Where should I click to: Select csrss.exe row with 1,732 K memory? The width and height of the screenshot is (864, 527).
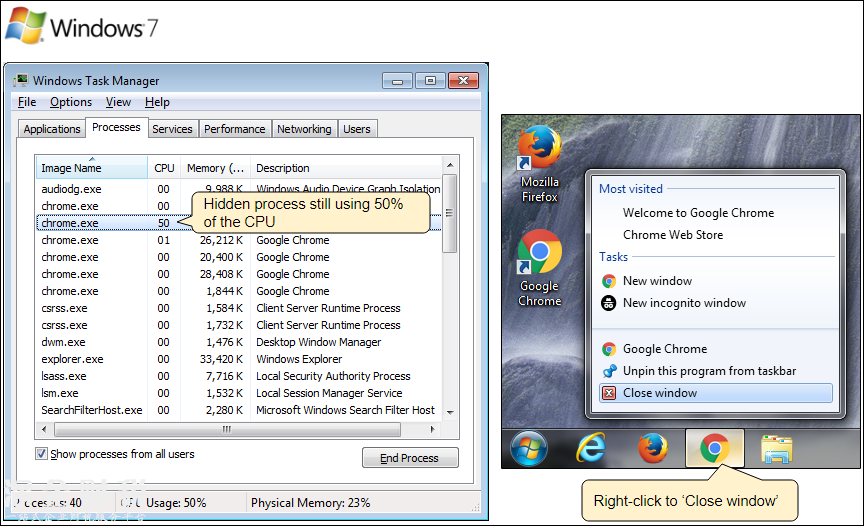point(239,325)
